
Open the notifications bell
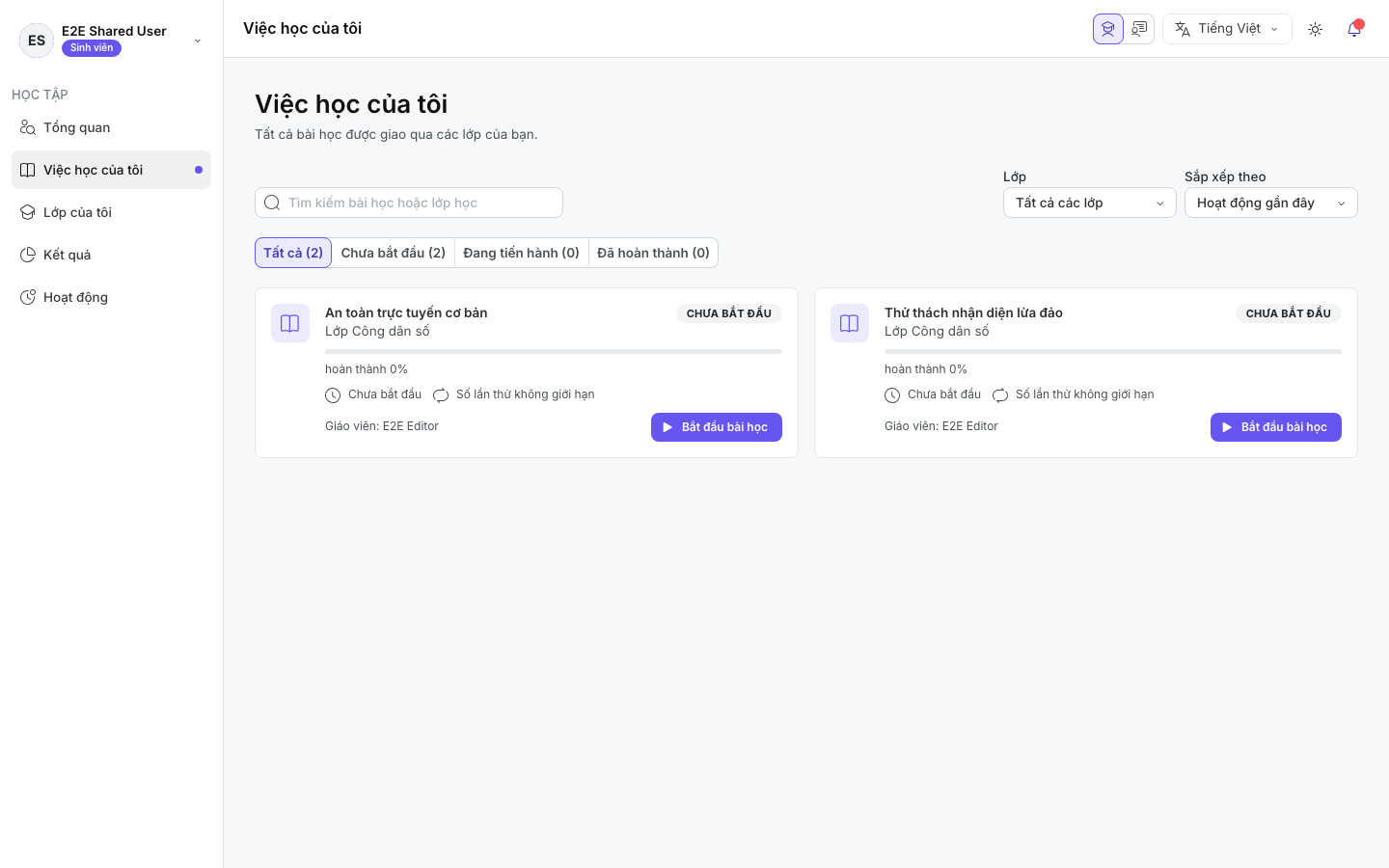1354,29
